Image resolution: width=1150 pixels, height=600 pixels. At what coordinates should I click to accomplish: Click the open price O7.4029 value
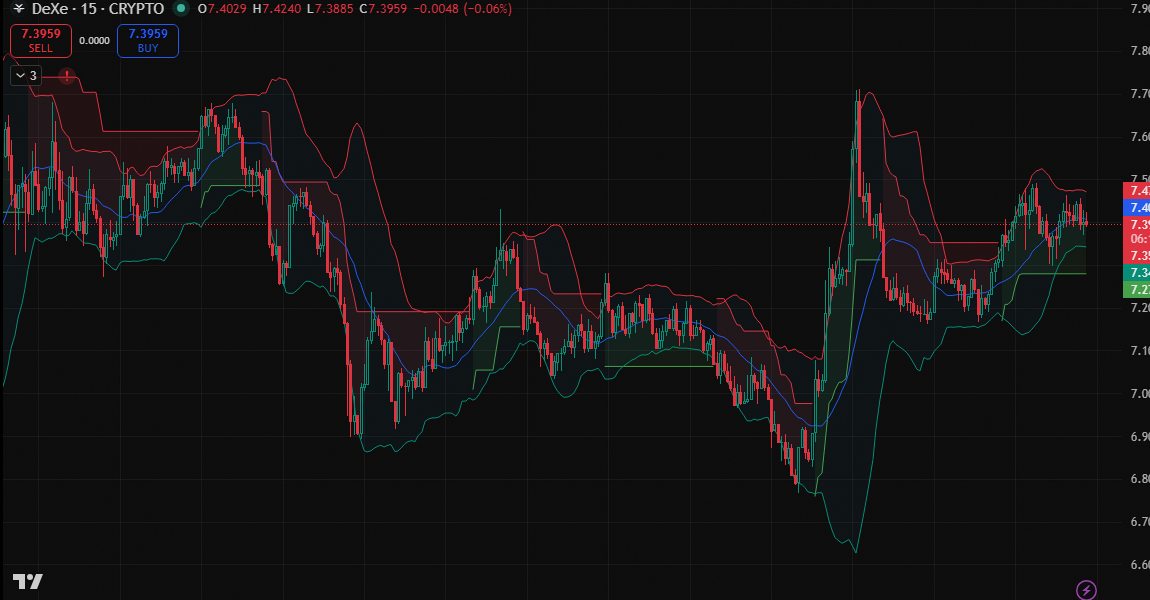click(222, 9)
